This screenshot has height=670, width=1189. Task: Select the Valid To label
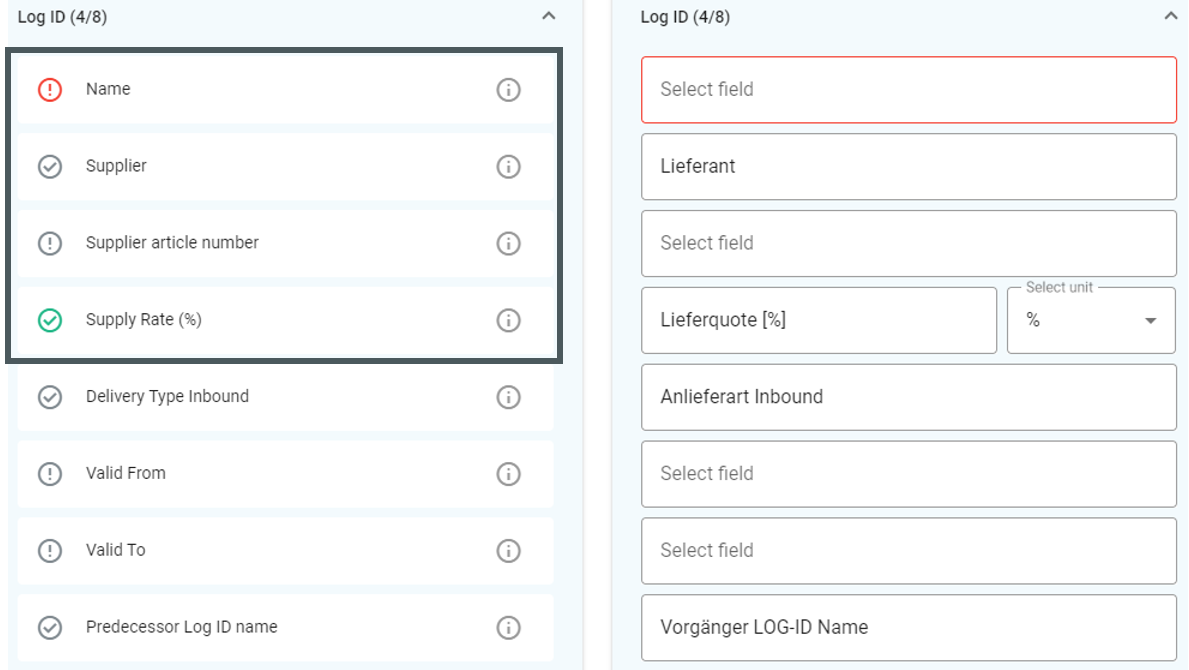pos(115,549)
